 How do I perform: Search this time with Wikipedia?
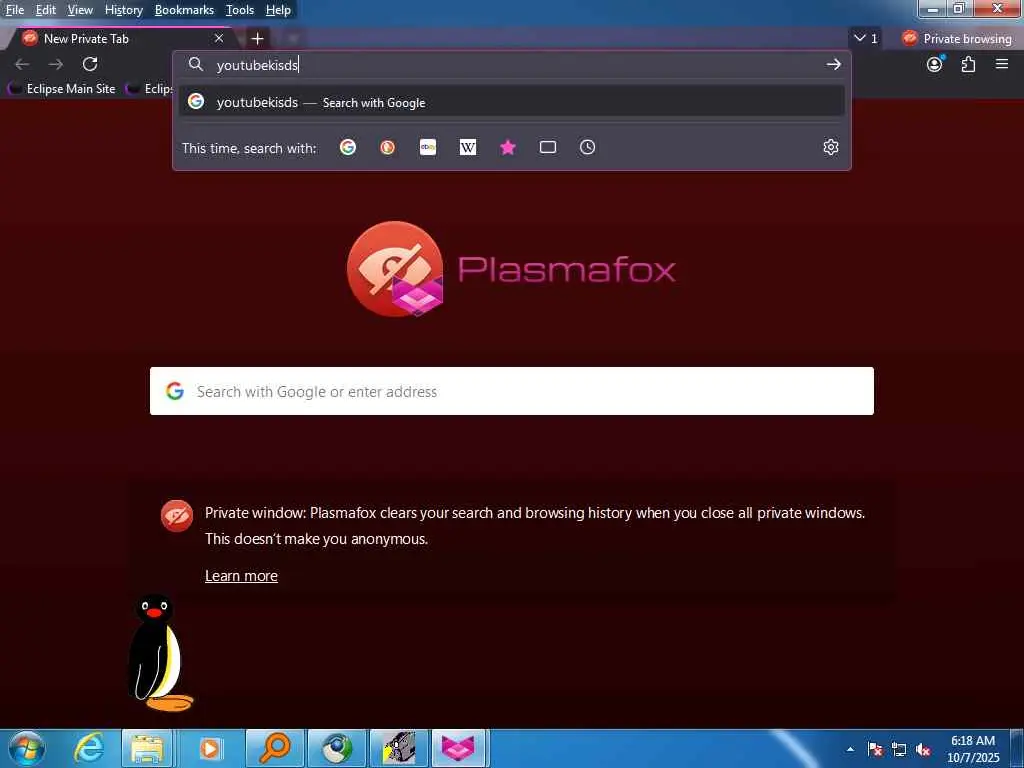[x=468, y=148]
